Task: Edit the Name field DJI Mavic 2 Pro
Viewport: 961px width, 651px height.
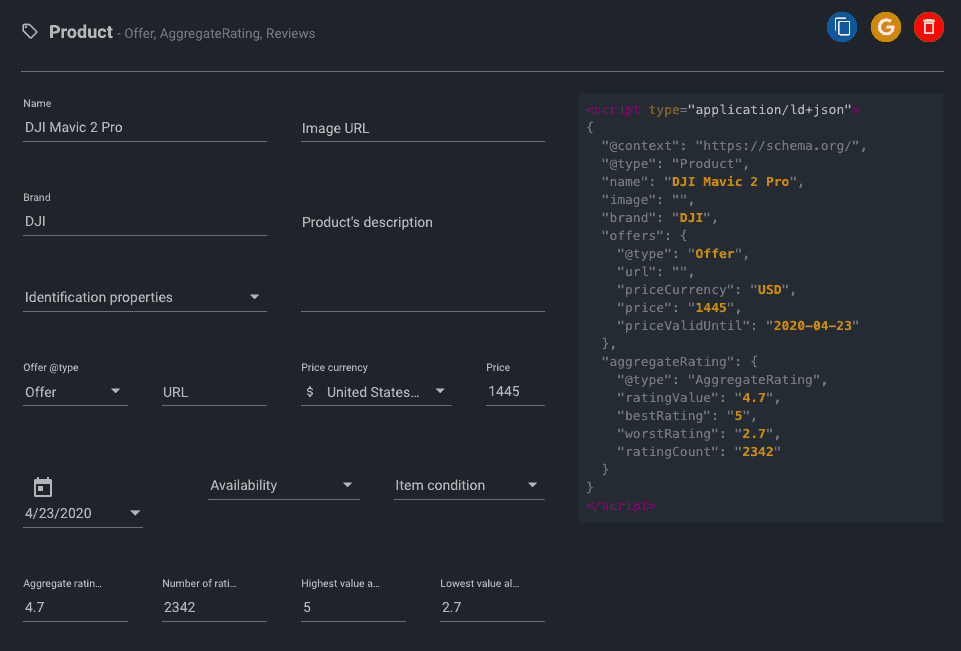Action: pyautogui.click(x=145, y=128)
